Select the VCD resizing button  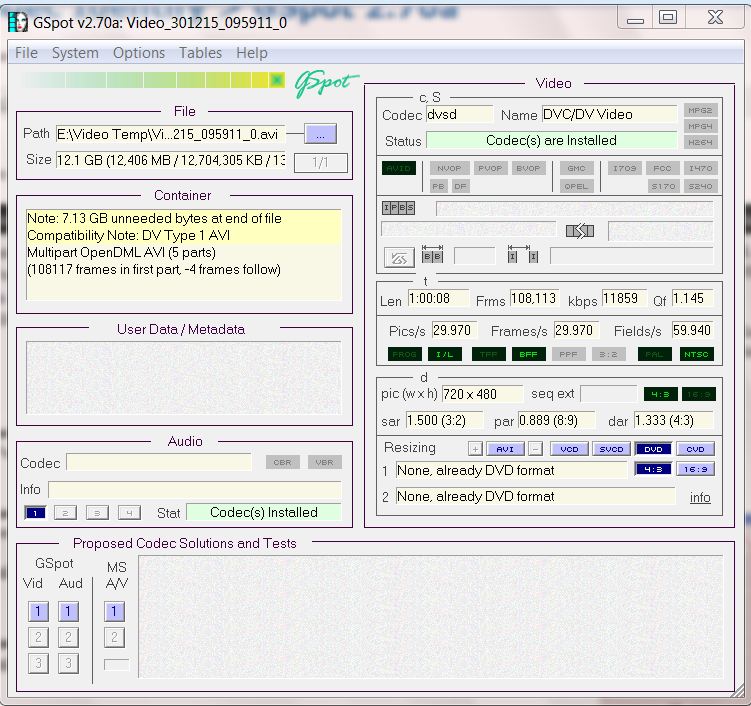(x=569, y=449)
